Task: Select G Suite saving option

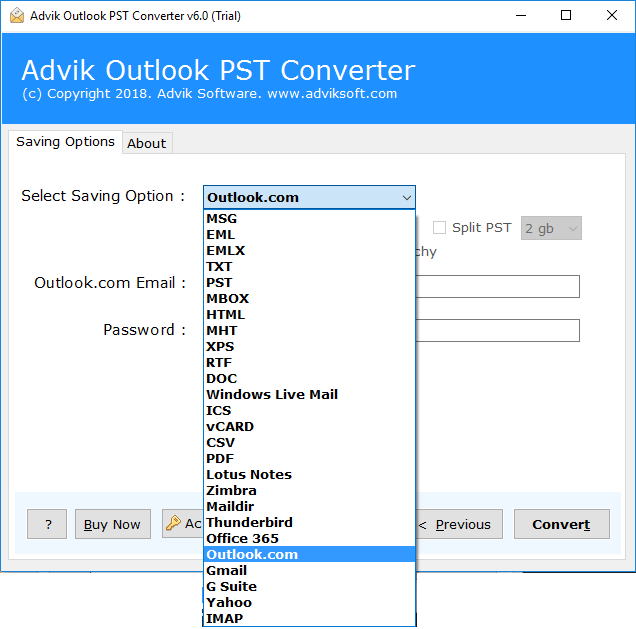Action: coord(309,587)
